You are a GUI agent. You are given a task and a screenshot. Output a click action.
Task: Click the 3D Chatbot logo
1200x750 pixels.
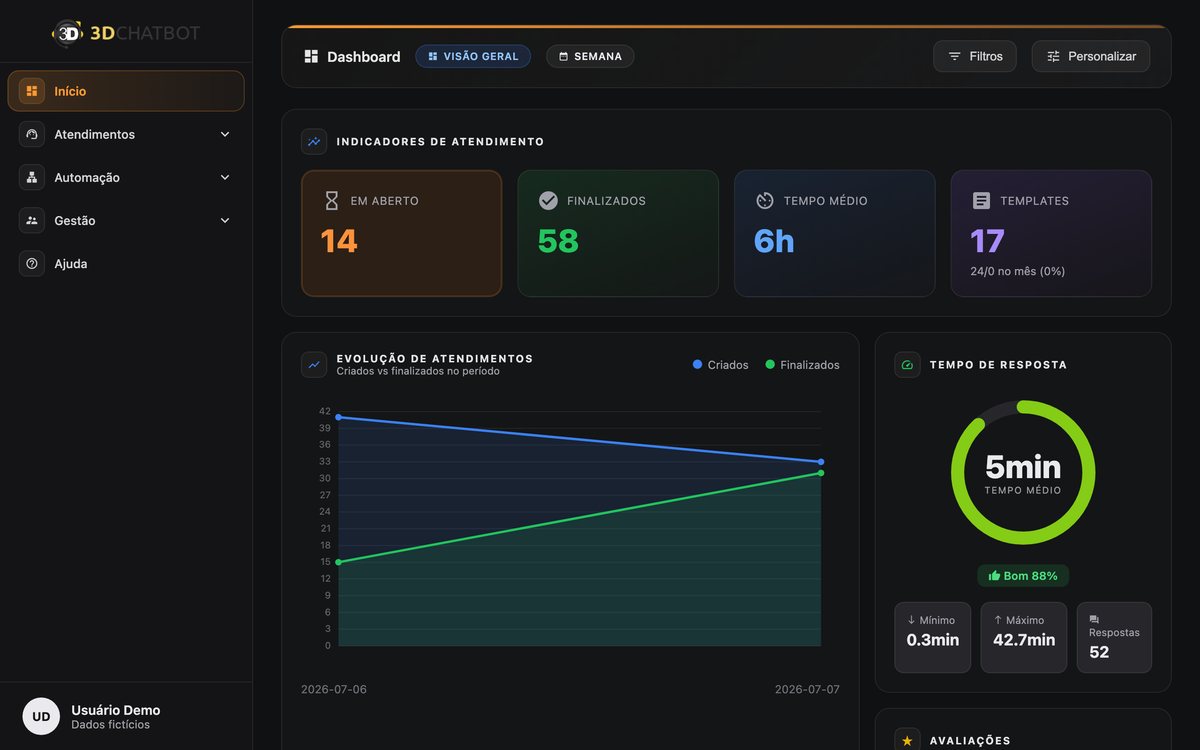click(126, 32)
